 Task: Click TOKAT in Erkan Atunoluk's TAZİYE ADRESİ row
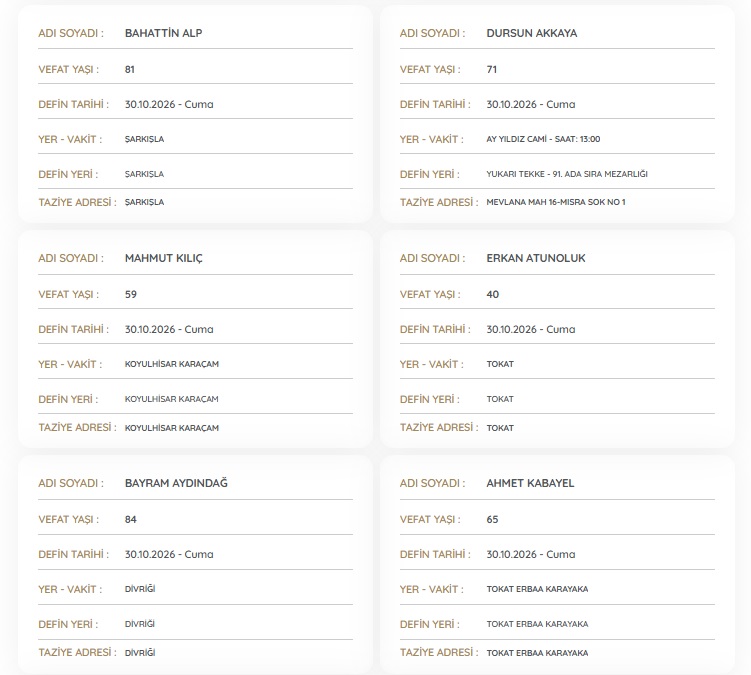500,428
